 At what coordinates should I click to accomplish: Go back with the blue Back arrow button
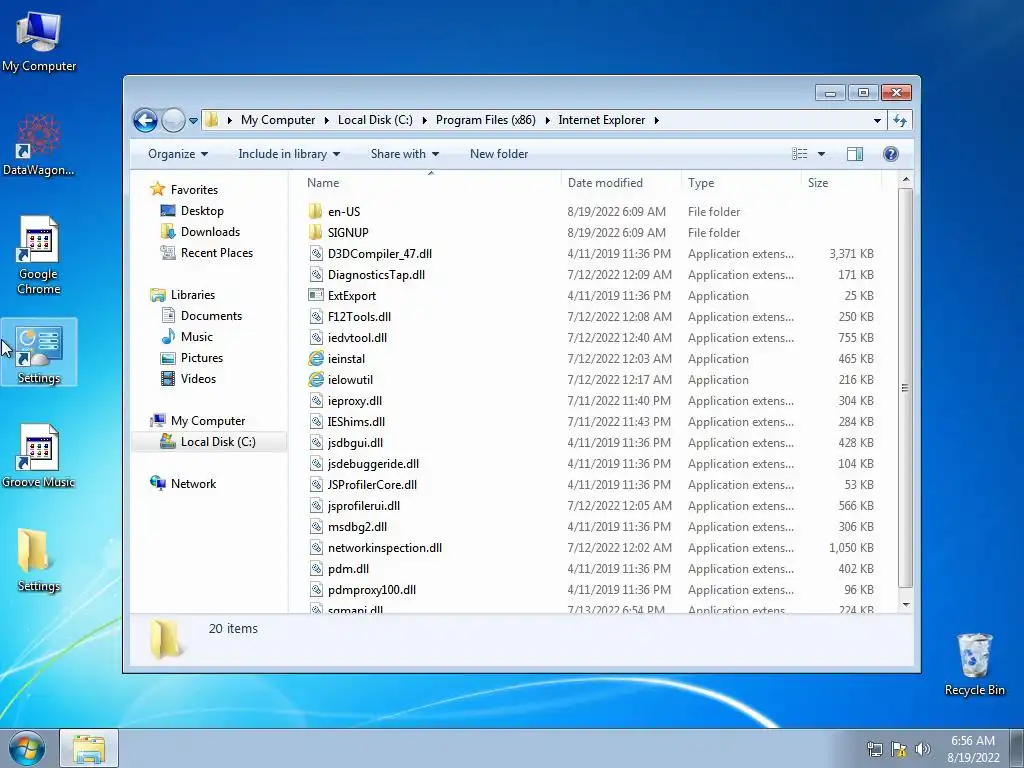point(145,120)
